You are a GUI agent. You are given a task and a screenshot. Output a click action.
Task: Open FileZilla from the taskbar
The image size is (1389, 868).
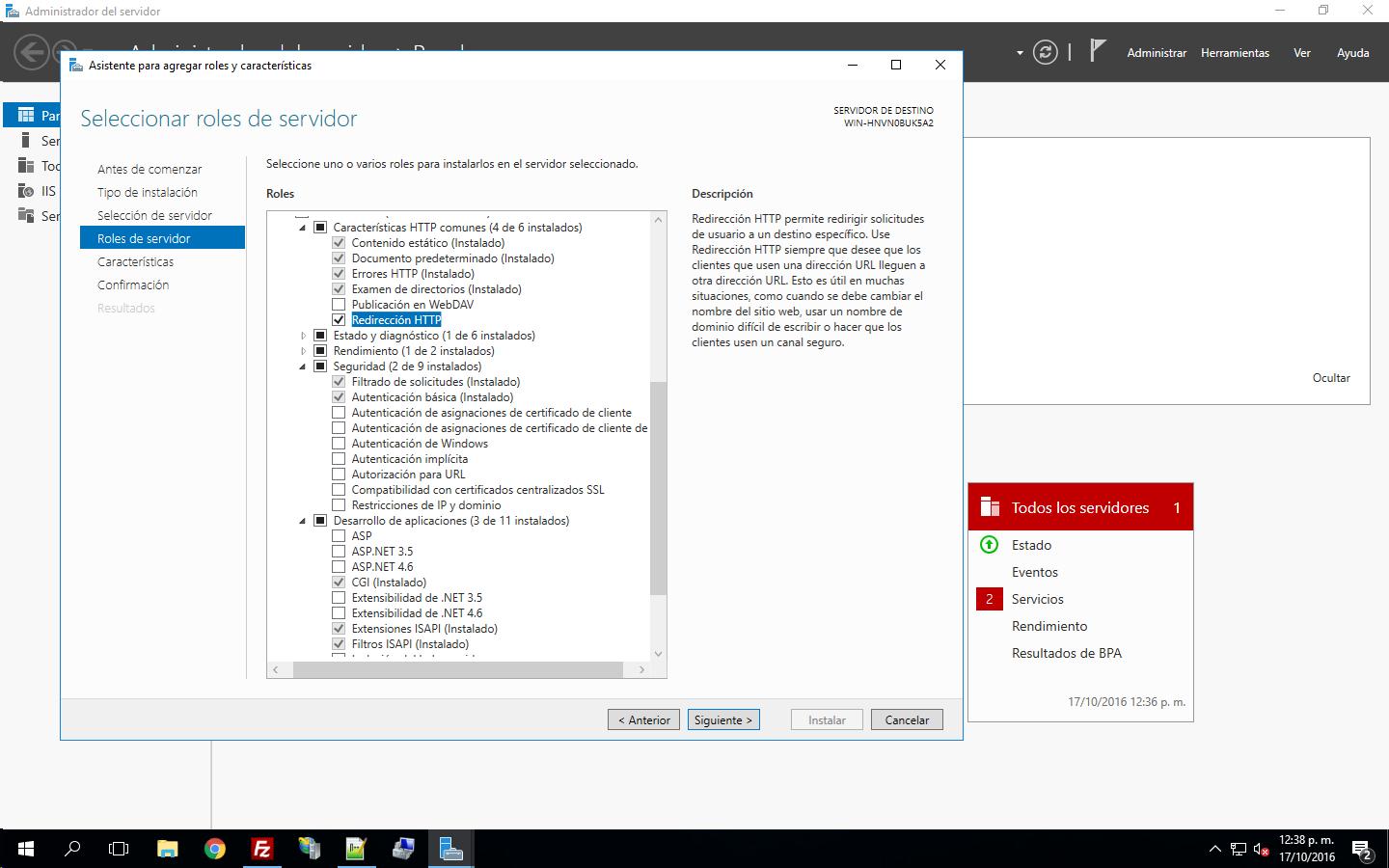[261, 849]
